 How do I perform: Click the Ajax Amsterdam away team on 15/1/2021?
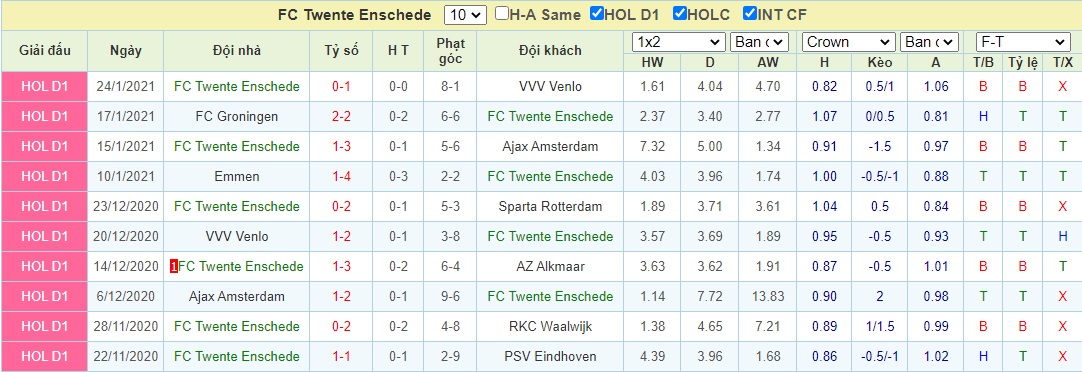(550, 146)
